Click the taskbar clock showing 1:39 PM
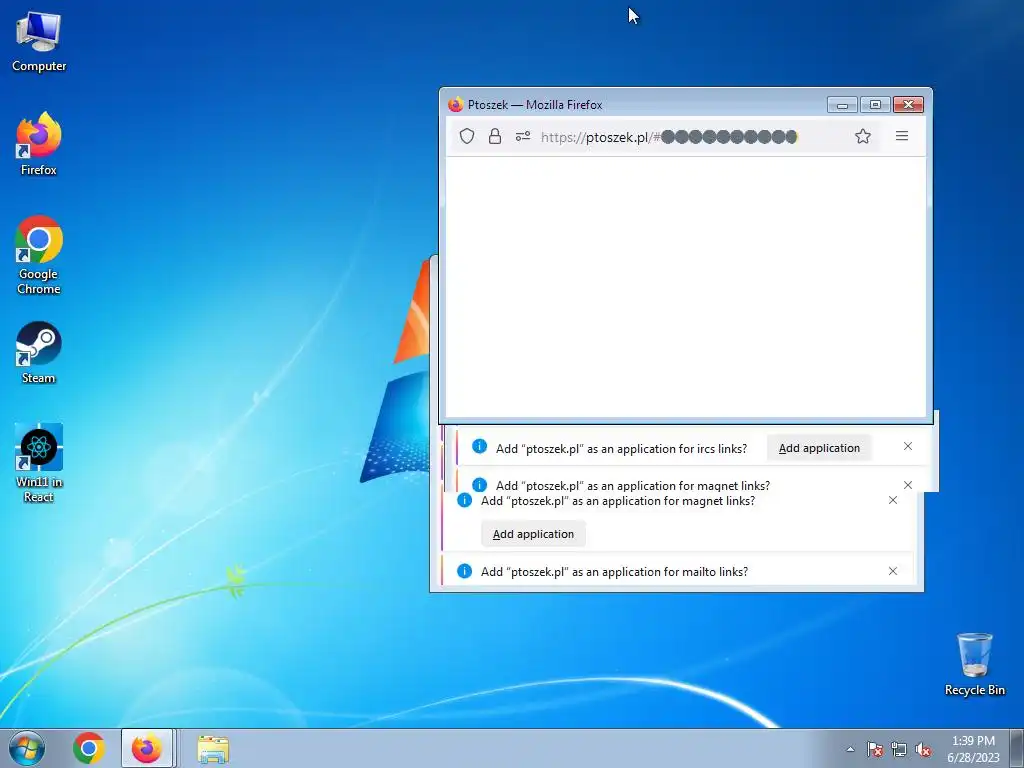Viewport: 1024px width, 768px height. coord(973,749)
